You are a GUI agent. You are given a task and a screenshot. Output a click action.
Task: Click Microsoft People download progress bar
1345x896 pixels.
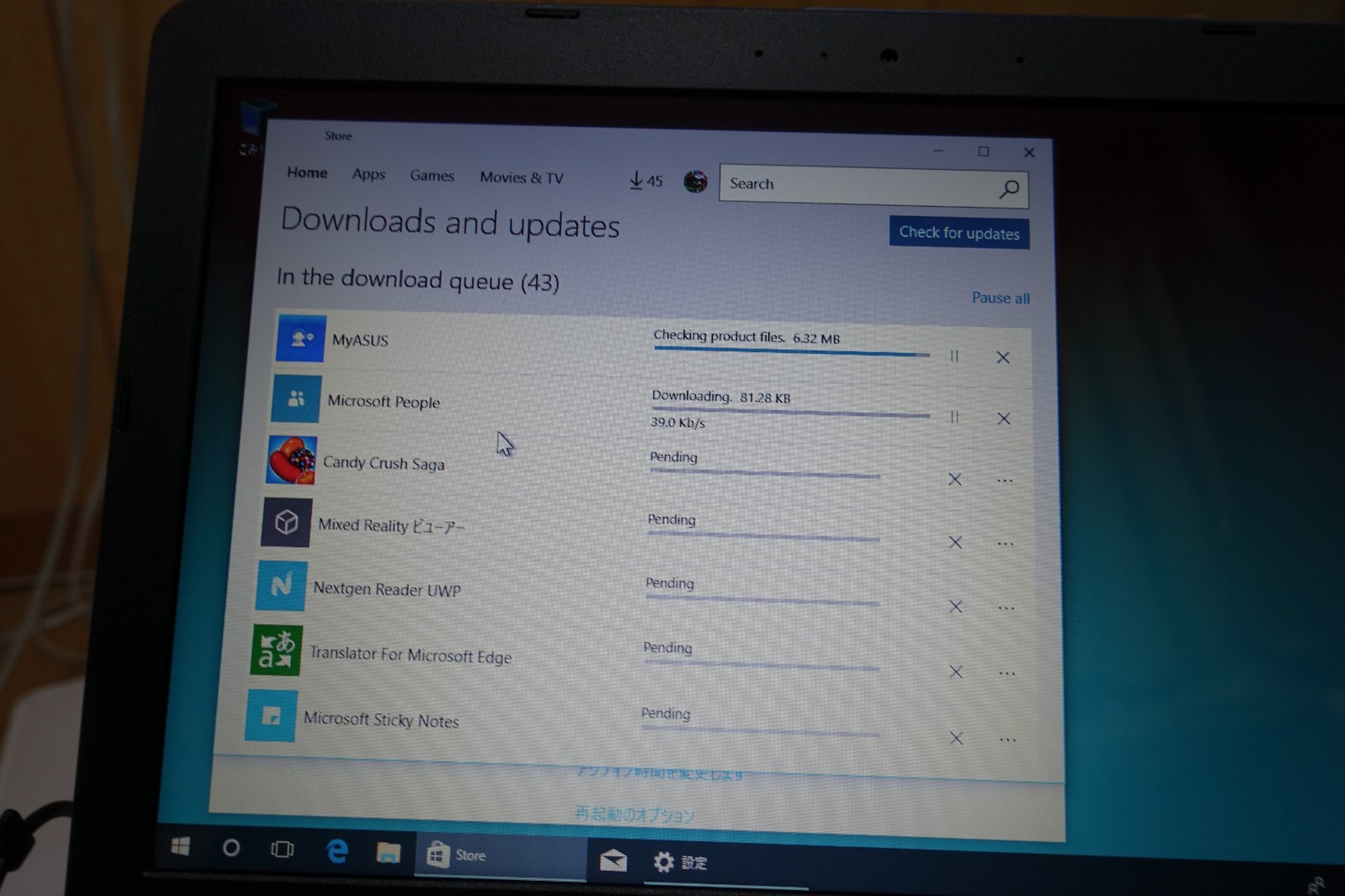click(x=791, y=412)
